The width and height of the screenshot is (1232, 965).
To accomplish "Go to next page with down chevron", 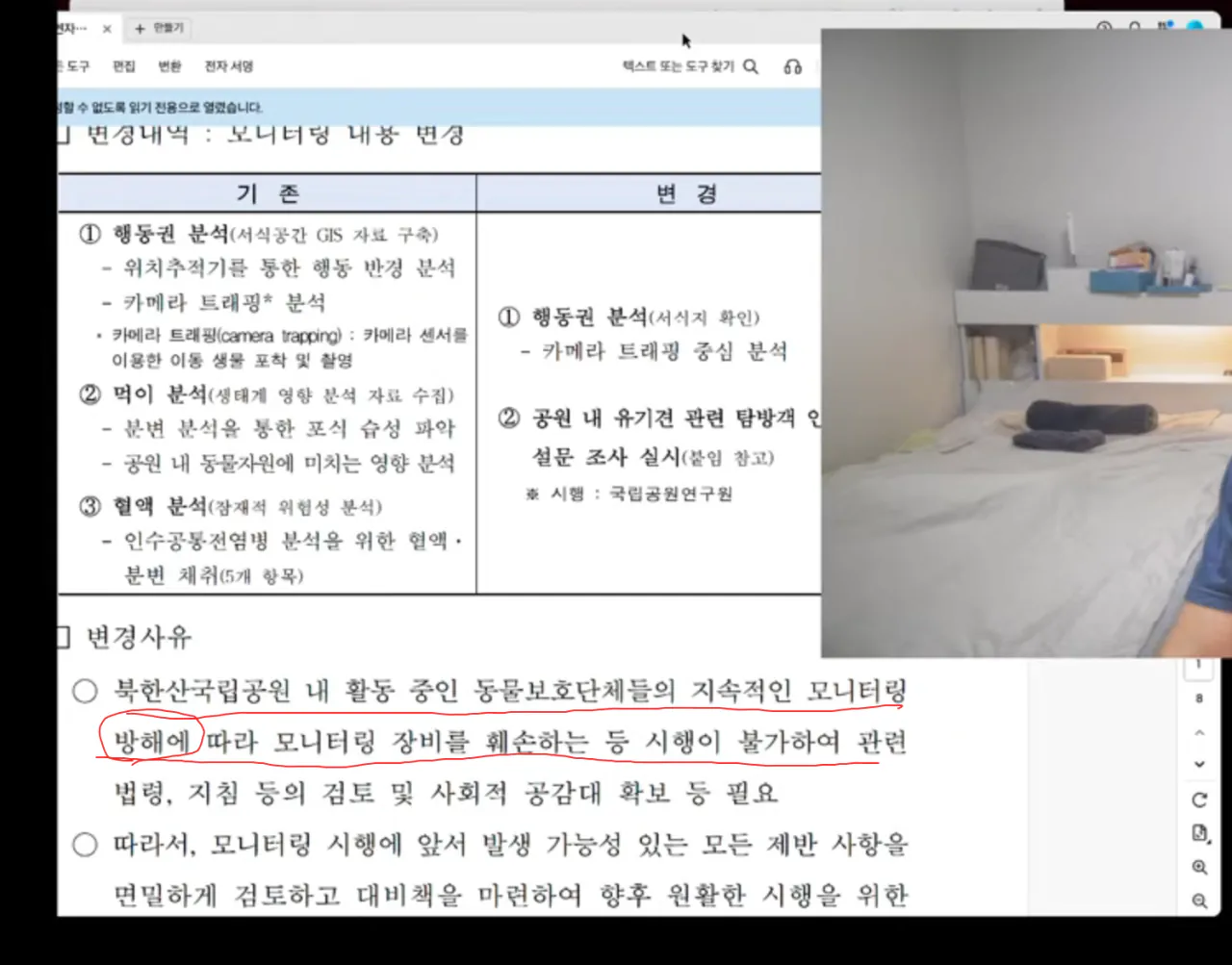I will pos(1199,764).
